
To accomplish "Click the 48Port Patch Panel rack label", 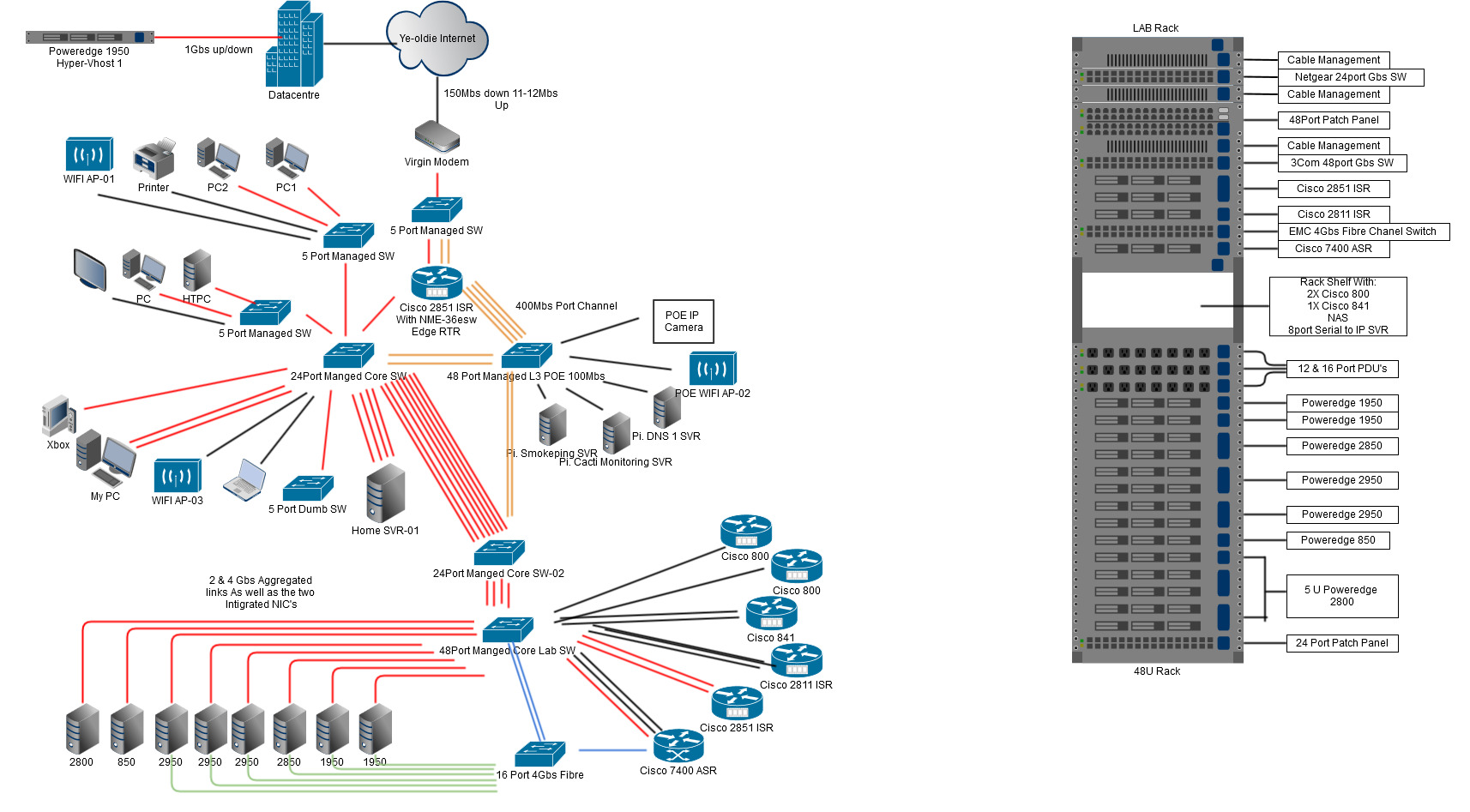I will [x=1334, y=120].
